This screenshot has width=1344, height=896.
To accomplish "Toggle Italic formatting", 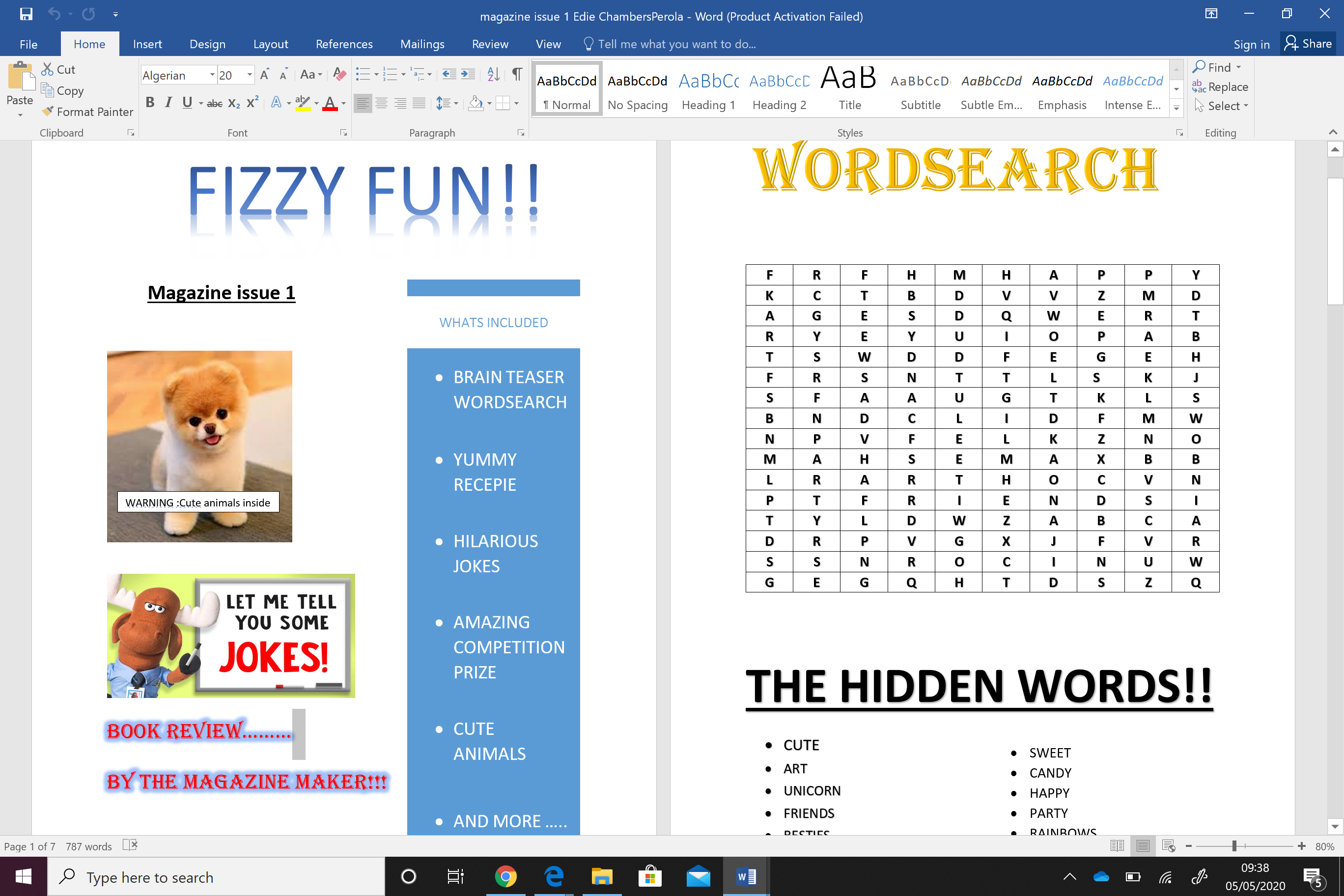I will pyautogui.click(x=168, y=103).
